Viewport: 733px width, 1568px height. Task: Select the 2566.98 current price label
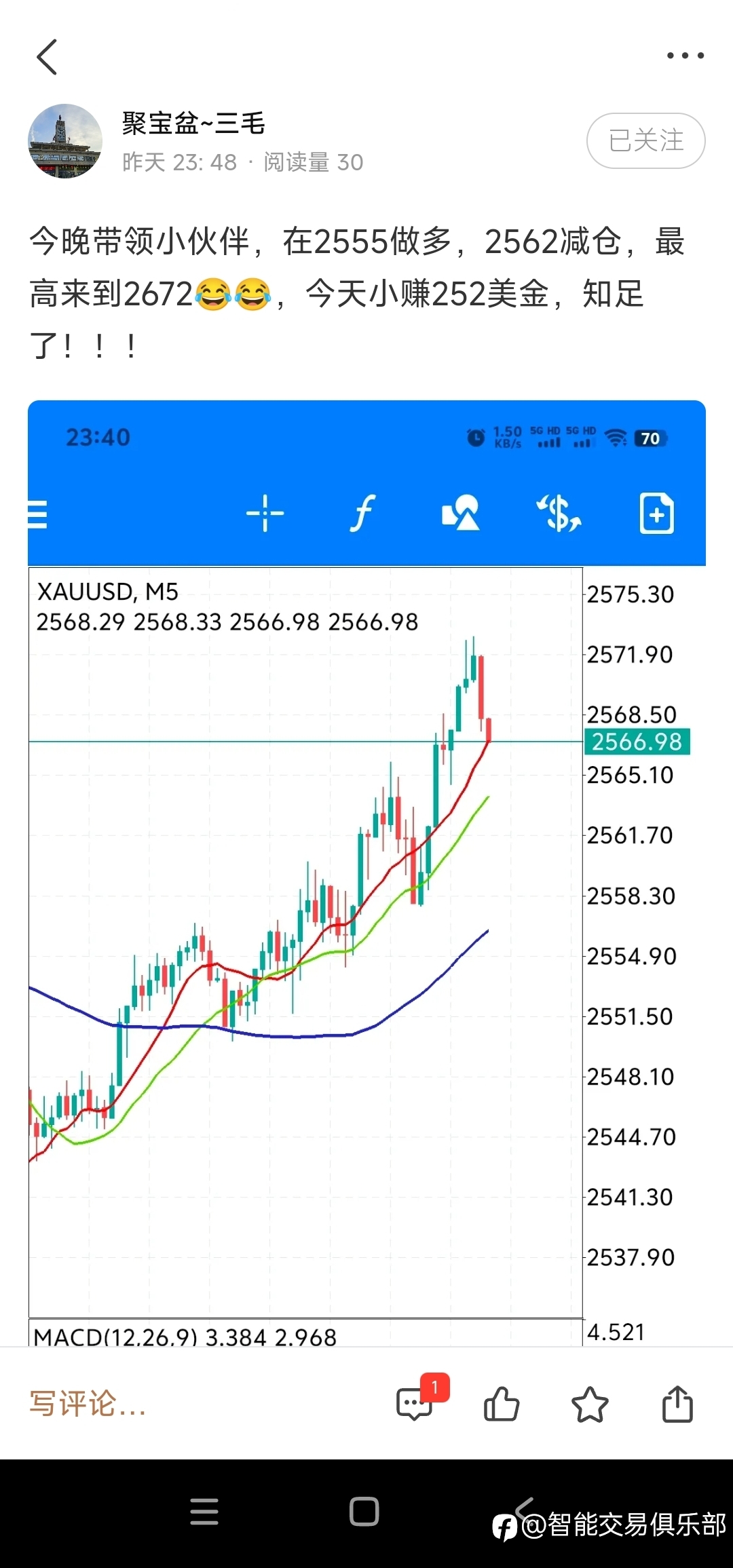coord(637,742)
